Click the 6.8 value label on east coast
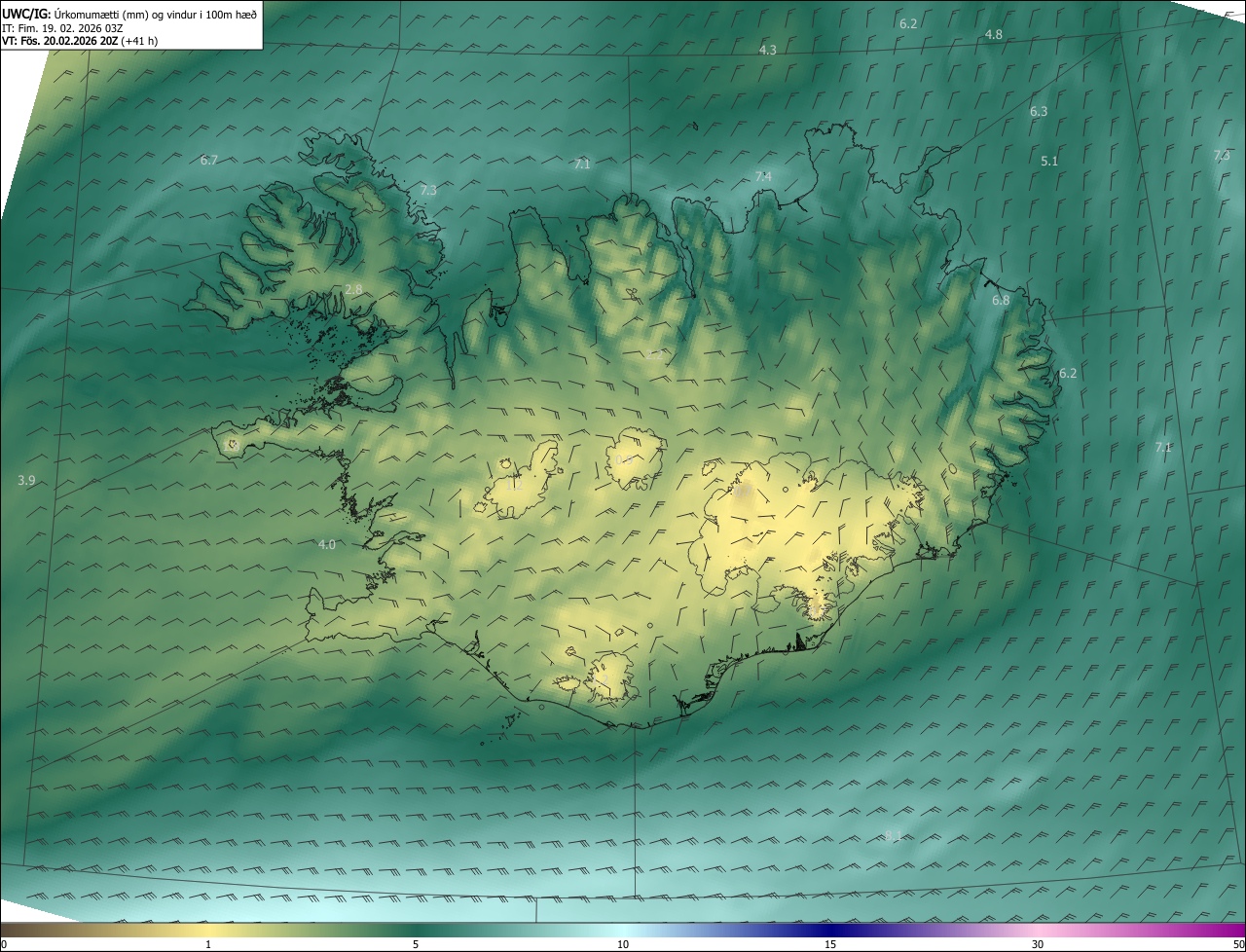 pos(1001,301)
